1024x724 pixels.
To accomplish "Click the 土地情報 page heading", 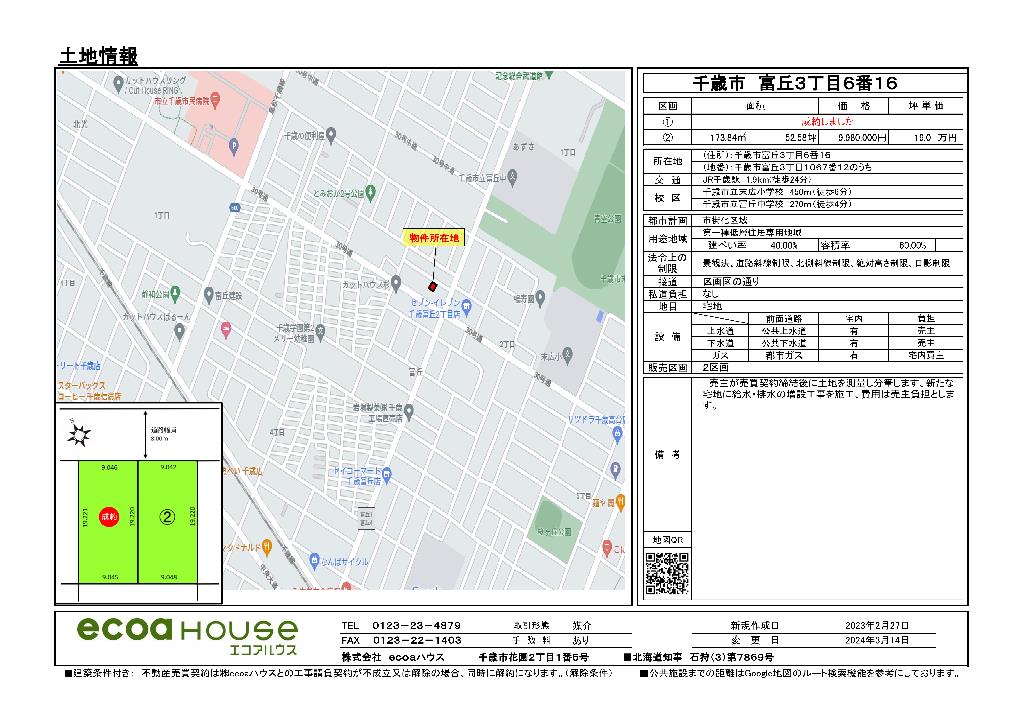I will (98, 55).
